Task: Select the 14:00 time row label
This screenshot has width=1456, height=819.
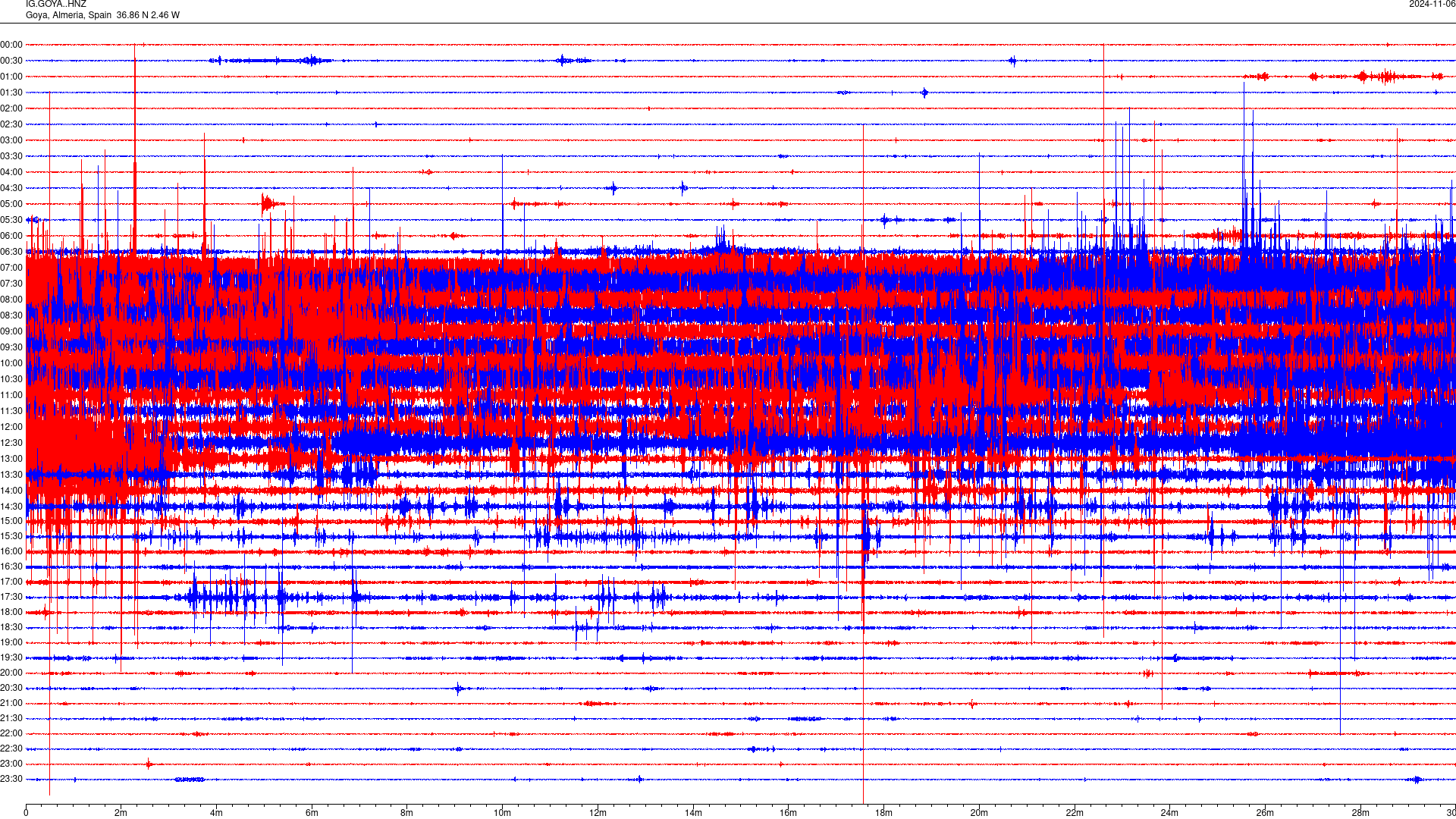Action: coord(11,491)
